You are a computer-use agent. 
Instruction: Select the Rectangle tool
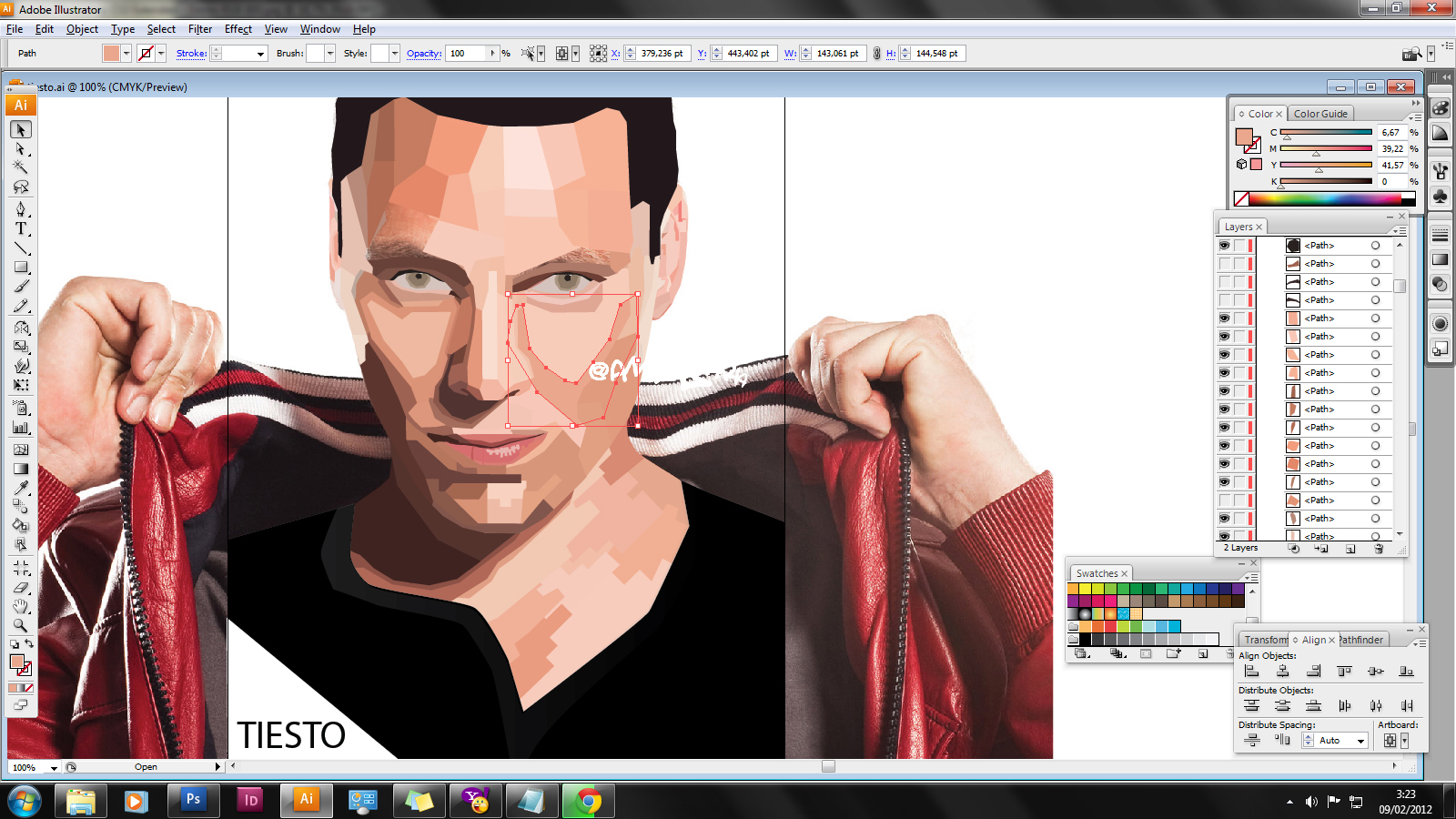click(21, 268)
